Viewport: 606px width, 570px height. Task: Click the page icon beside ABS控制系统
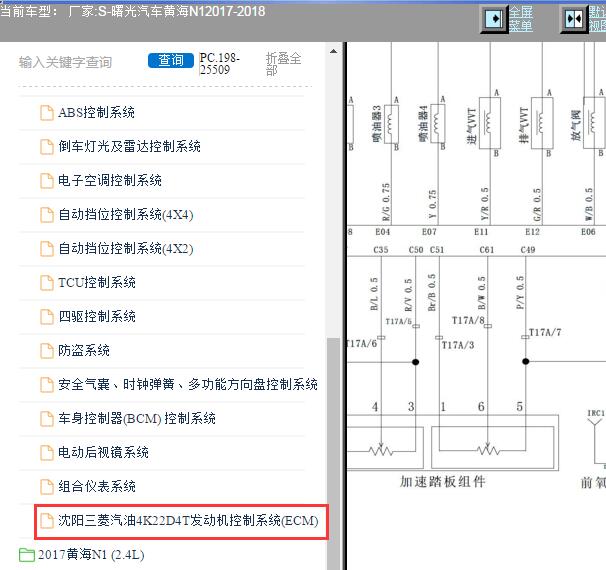point(47,113)
